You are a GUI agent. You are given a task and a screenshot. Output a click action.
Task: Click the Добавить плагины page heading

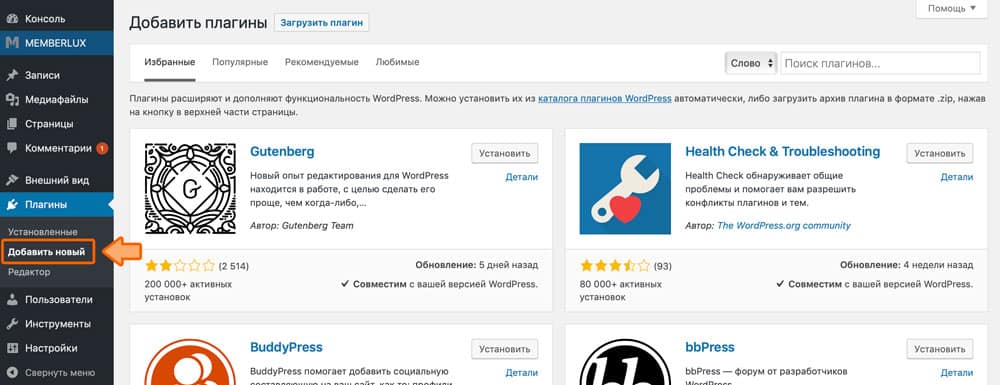[x=198, y=23]
